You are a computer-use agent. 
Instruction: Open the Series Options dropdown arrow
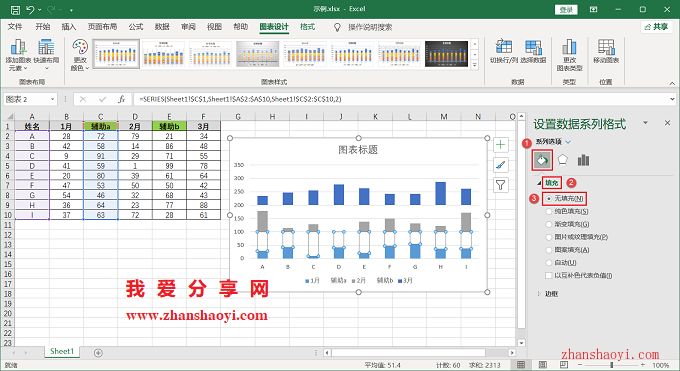point(568,141)
